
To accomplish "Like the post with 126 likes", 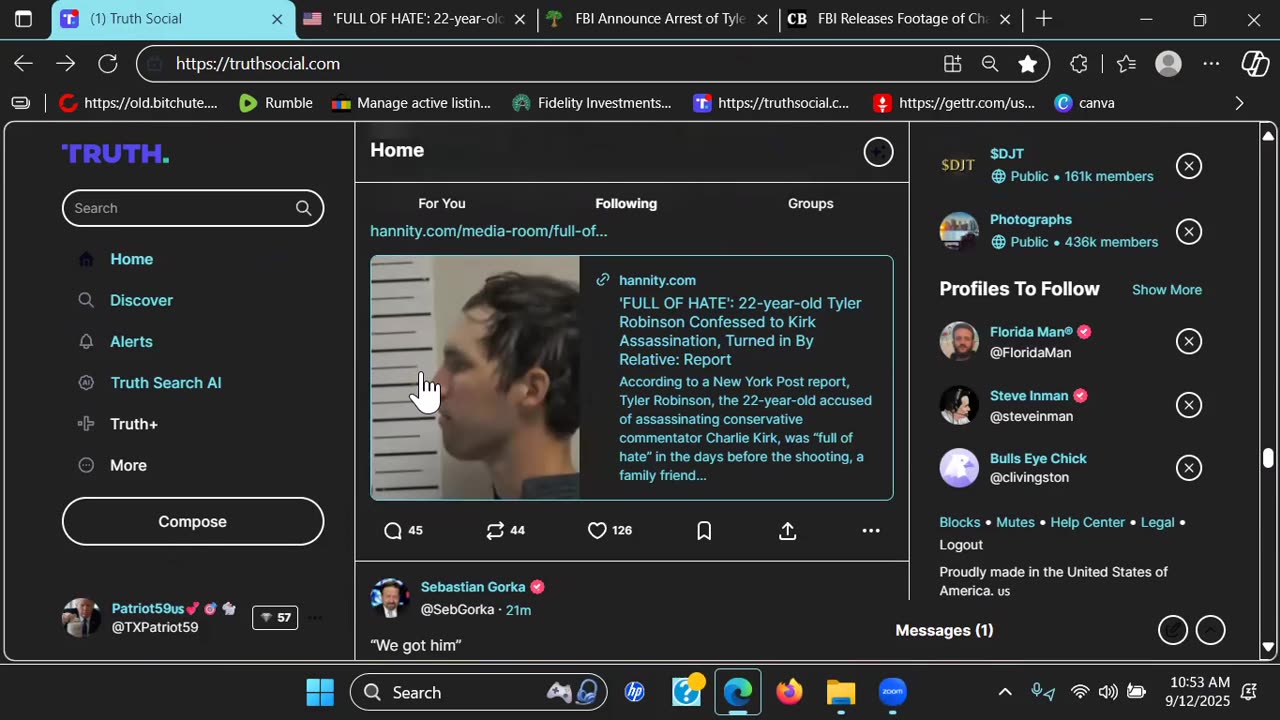I will tap(597, 531).
